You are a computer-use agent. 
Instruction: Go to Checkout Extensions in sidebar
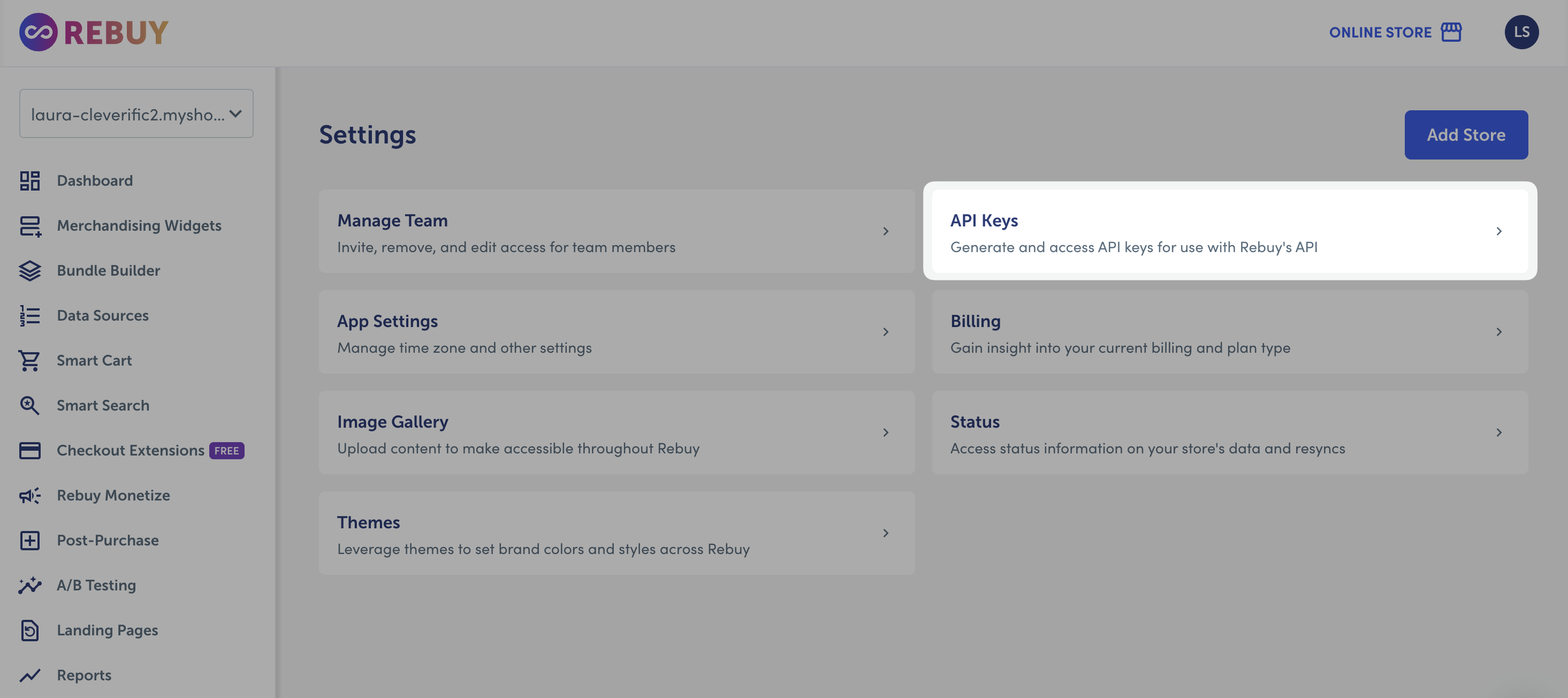130,451
